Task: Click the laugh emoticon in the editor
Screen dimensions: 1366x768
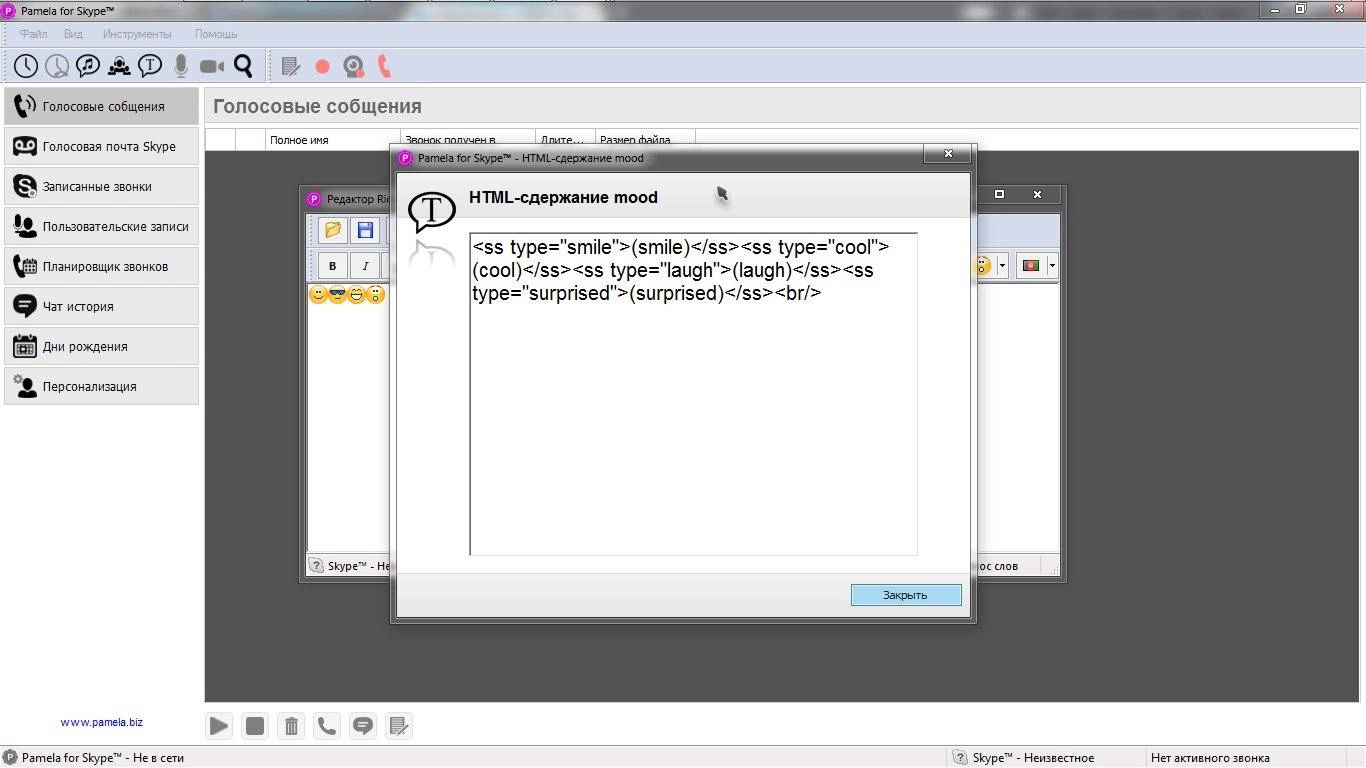Action: point(357,295)
